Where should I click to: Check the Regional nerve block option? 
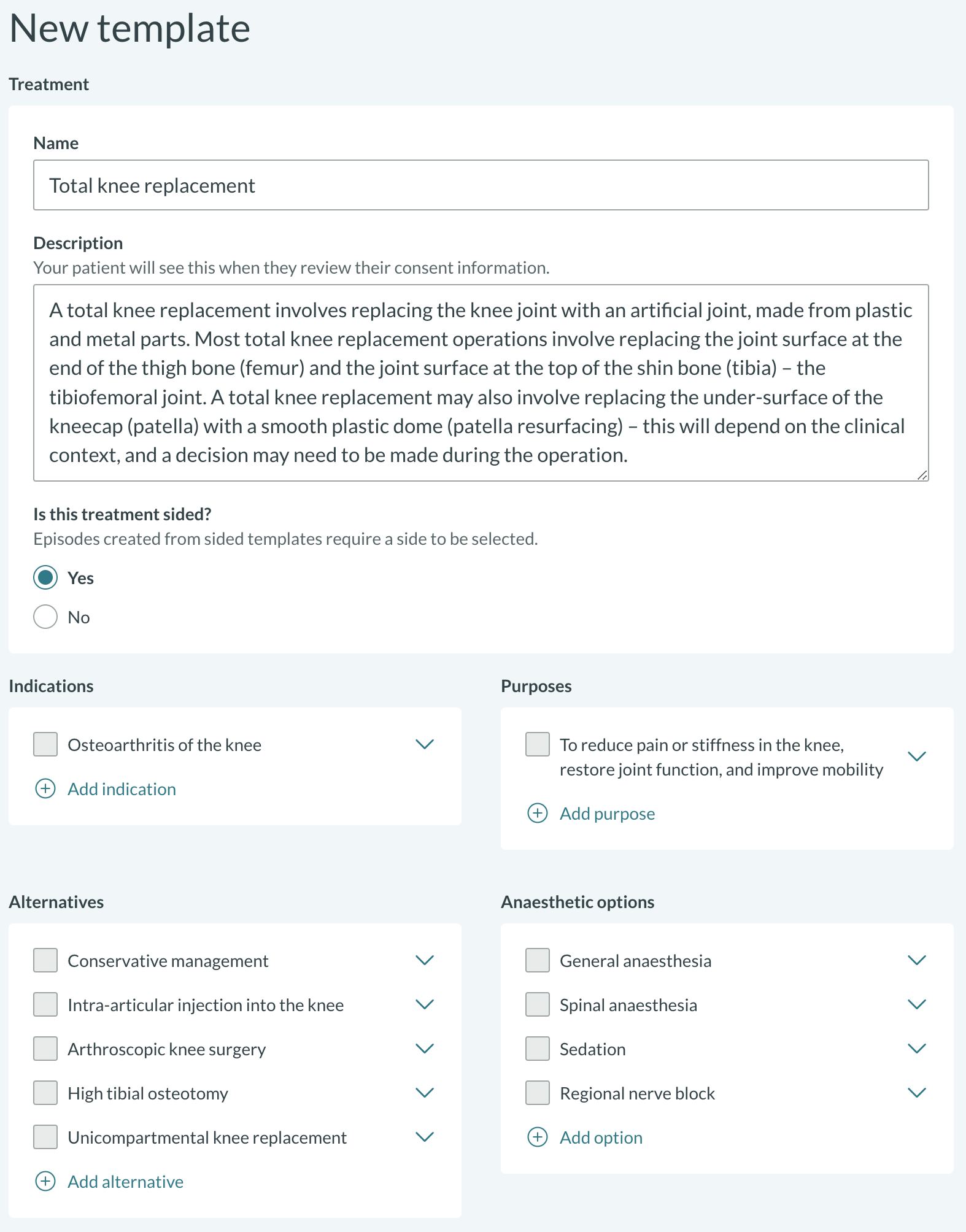point(537,1093)
